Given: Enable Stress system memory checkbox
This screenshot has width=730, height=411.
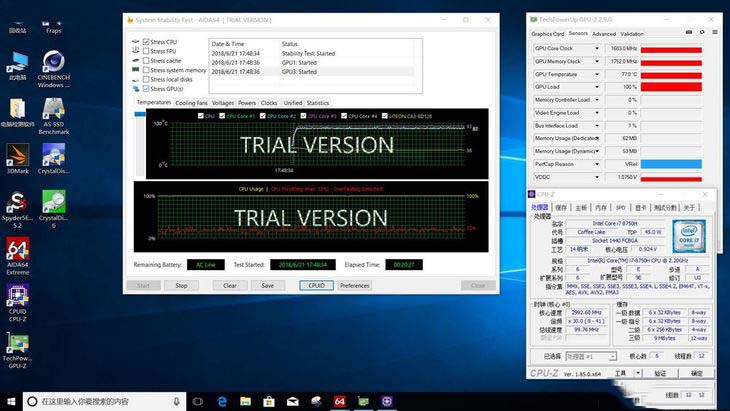Looking at the screenshot, I should click(146, 70).
